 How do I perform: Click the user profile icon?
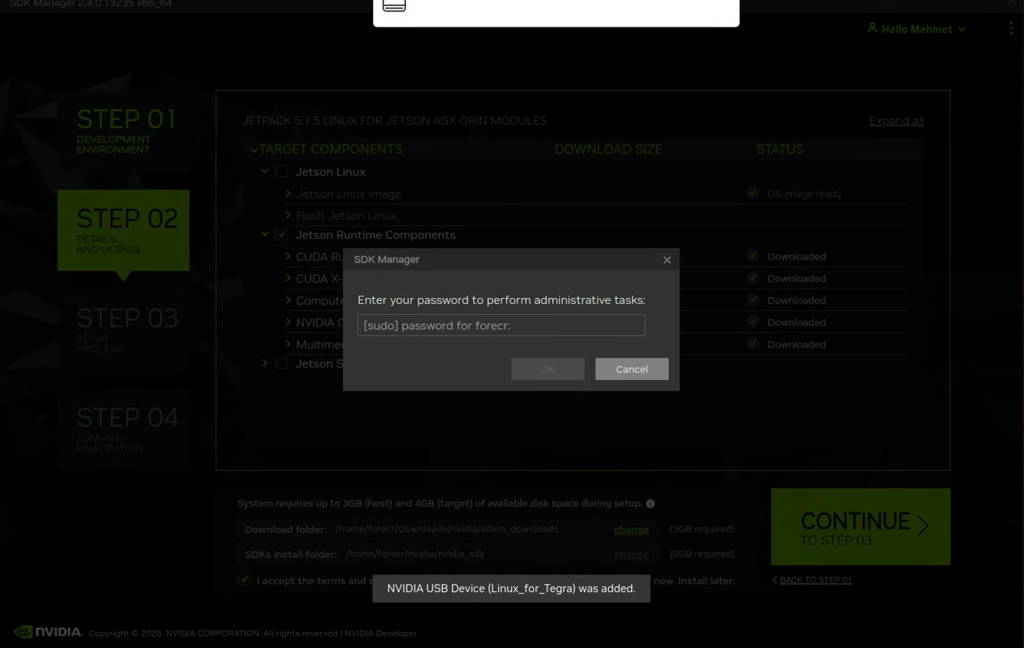click(872, 28)
